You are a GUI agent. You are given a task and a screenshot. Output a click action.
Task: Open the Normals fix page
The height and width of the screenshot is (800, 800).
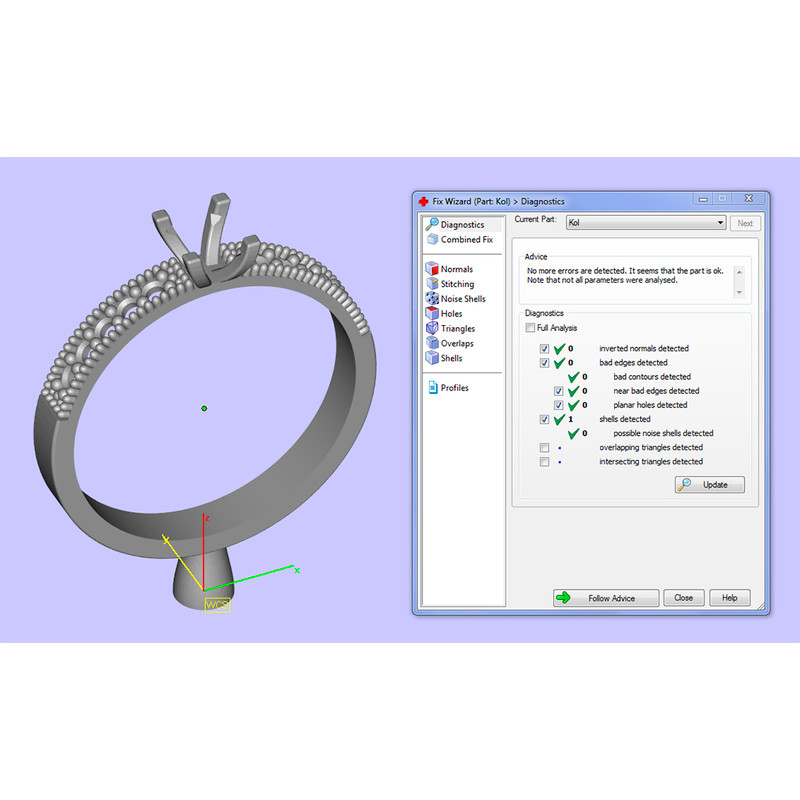coord(456,269)
